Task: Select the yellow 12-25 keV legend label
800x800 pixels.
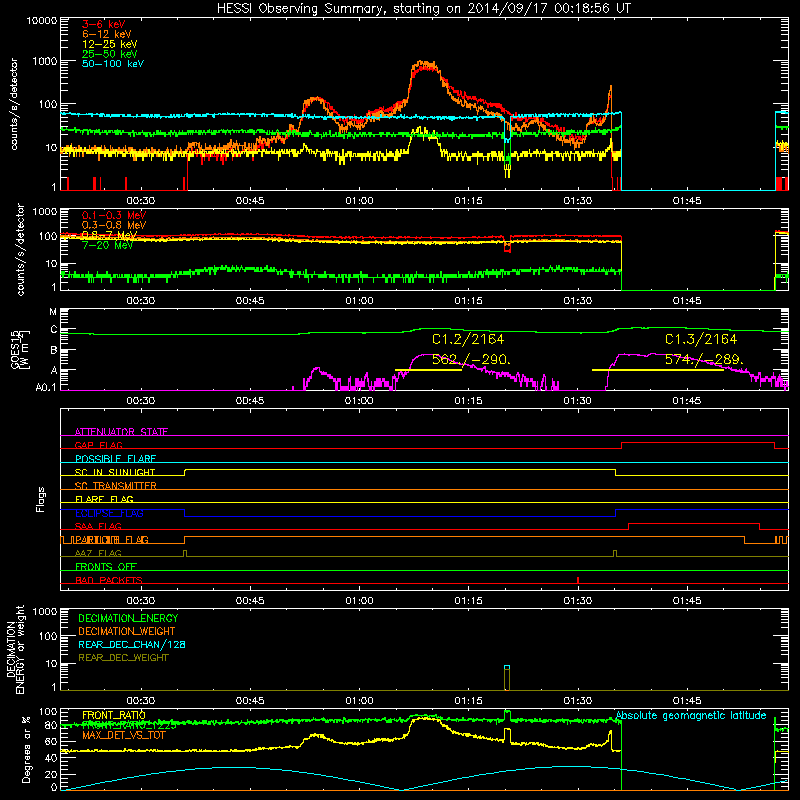Action: [x=109, y=44]
